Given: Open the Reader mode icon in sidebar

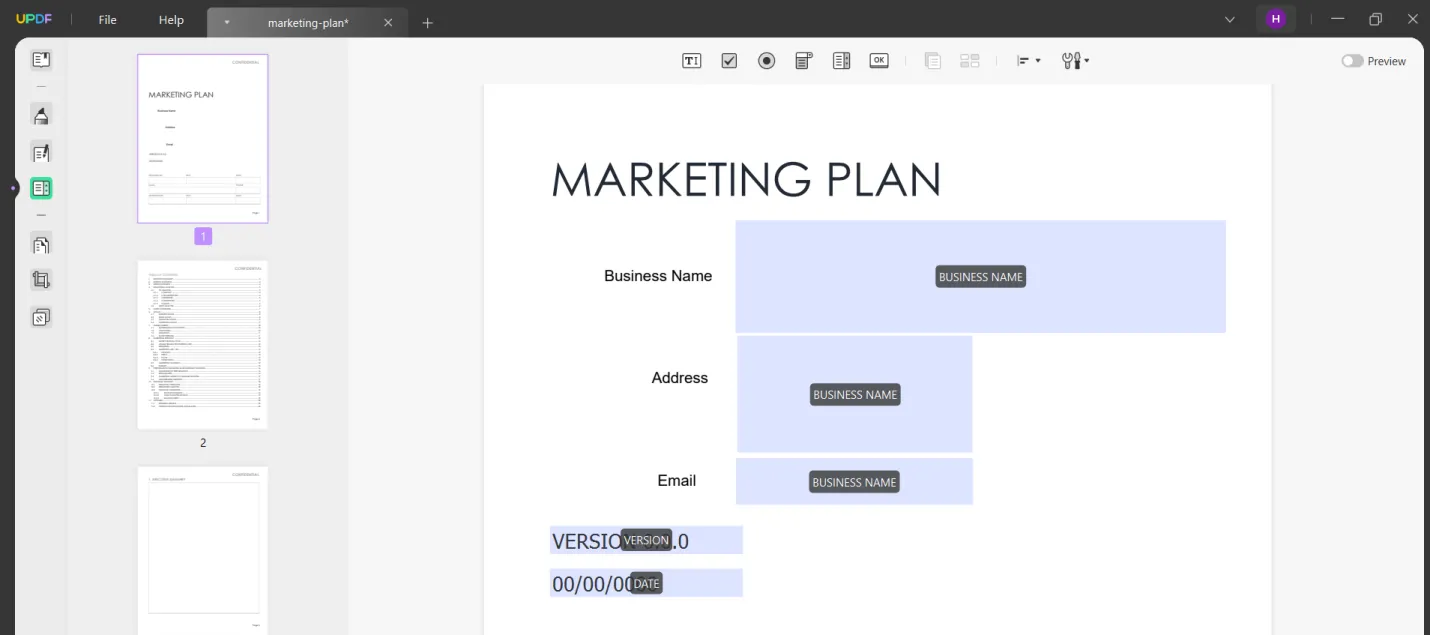Looking at the screenshot, I should pyautogui.click(x=41, y=60).
